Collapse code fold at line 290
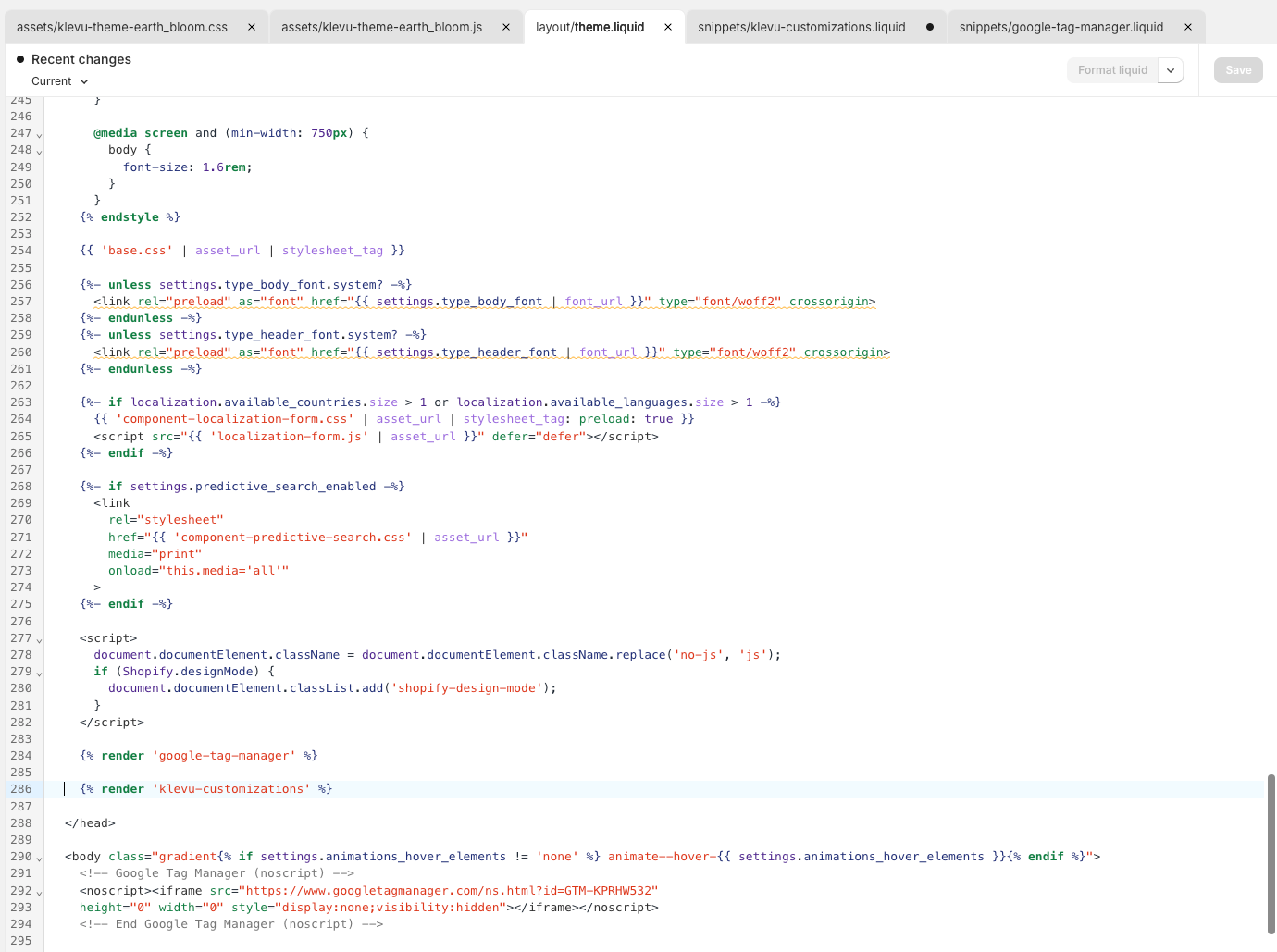 pyautogui.click(x=39, y=859)
